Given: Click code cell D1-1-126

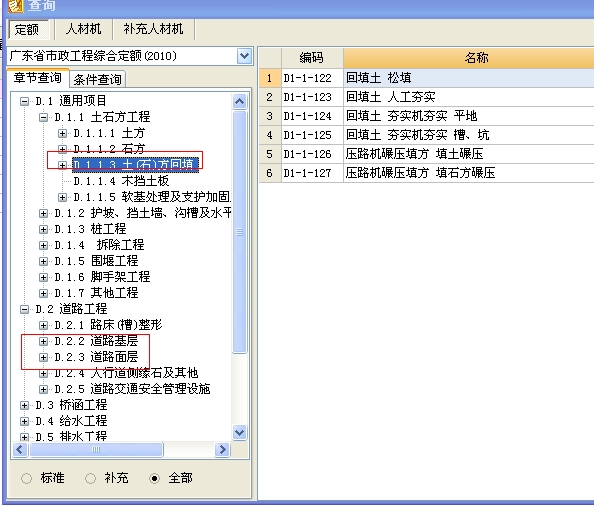Looking at the screenshot, I should point(312,154).
